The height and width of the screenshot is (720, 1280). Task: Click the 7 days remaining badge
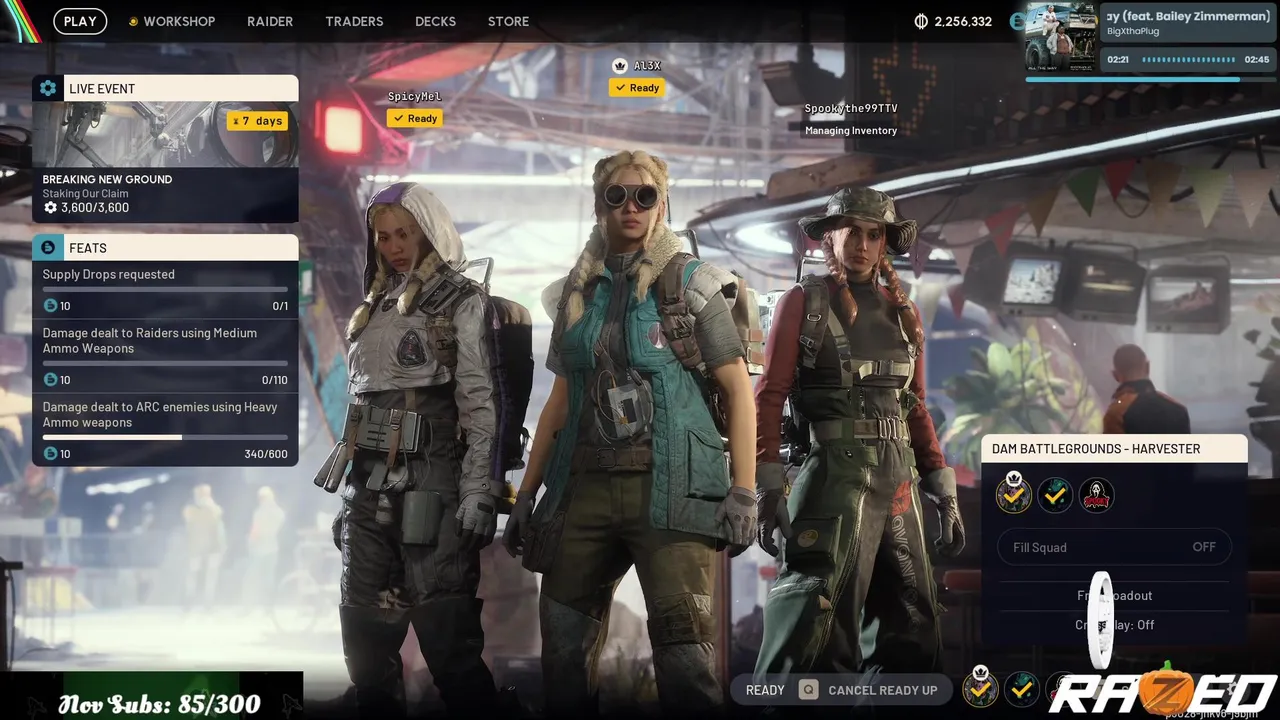click(258, 121)
